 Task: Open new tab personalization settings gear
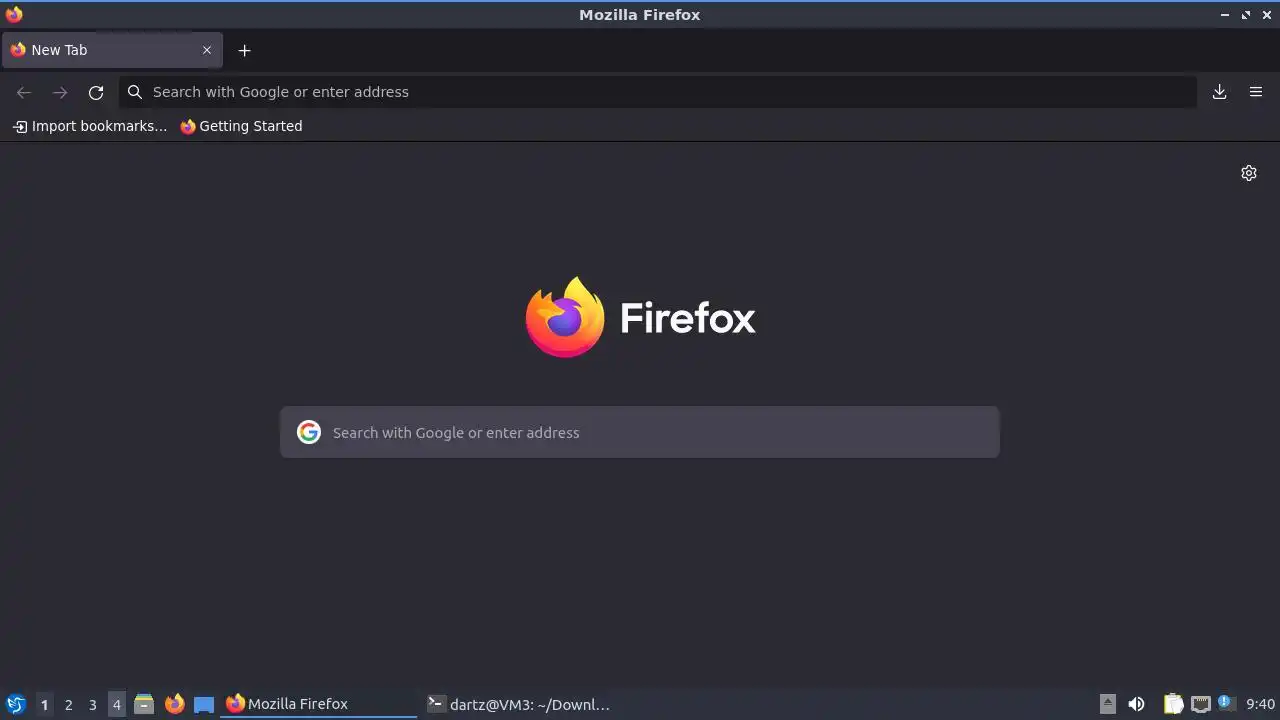coord(1249,173)
